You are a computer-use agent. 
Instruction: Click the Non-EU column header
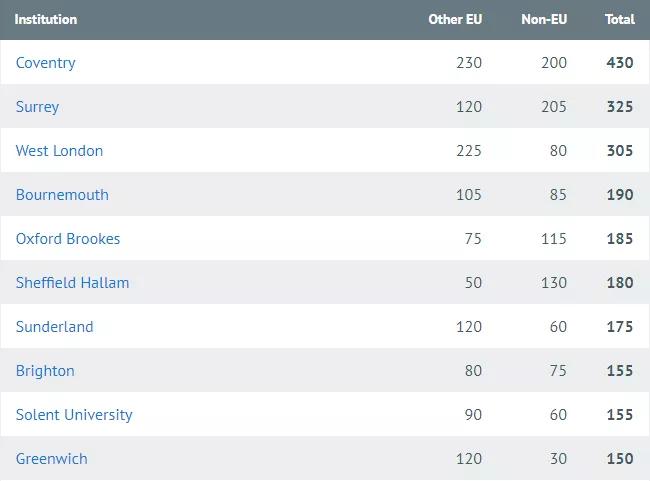(544, 19)
